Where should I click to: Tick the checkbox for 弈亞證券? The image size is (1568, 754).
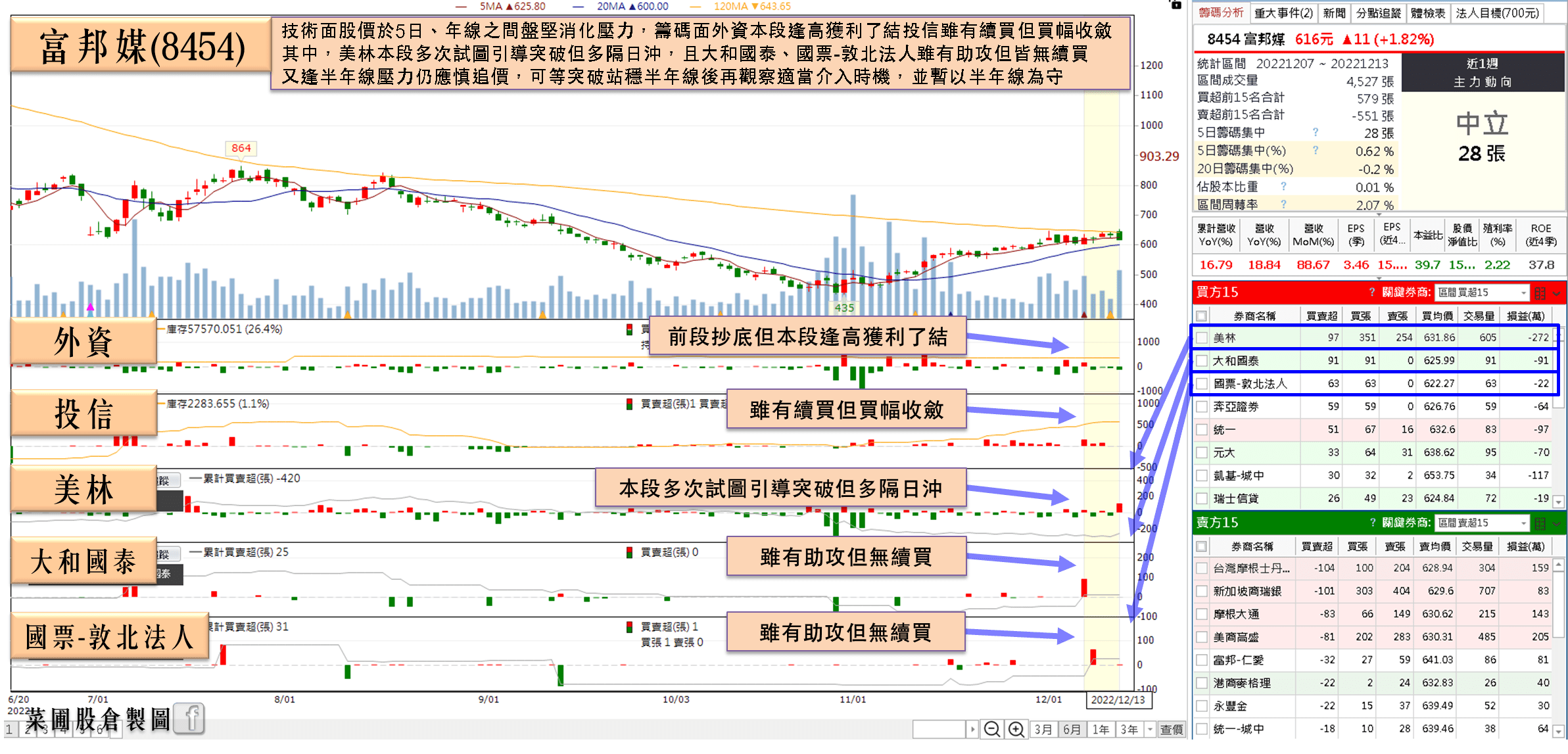coord(1202,407)
